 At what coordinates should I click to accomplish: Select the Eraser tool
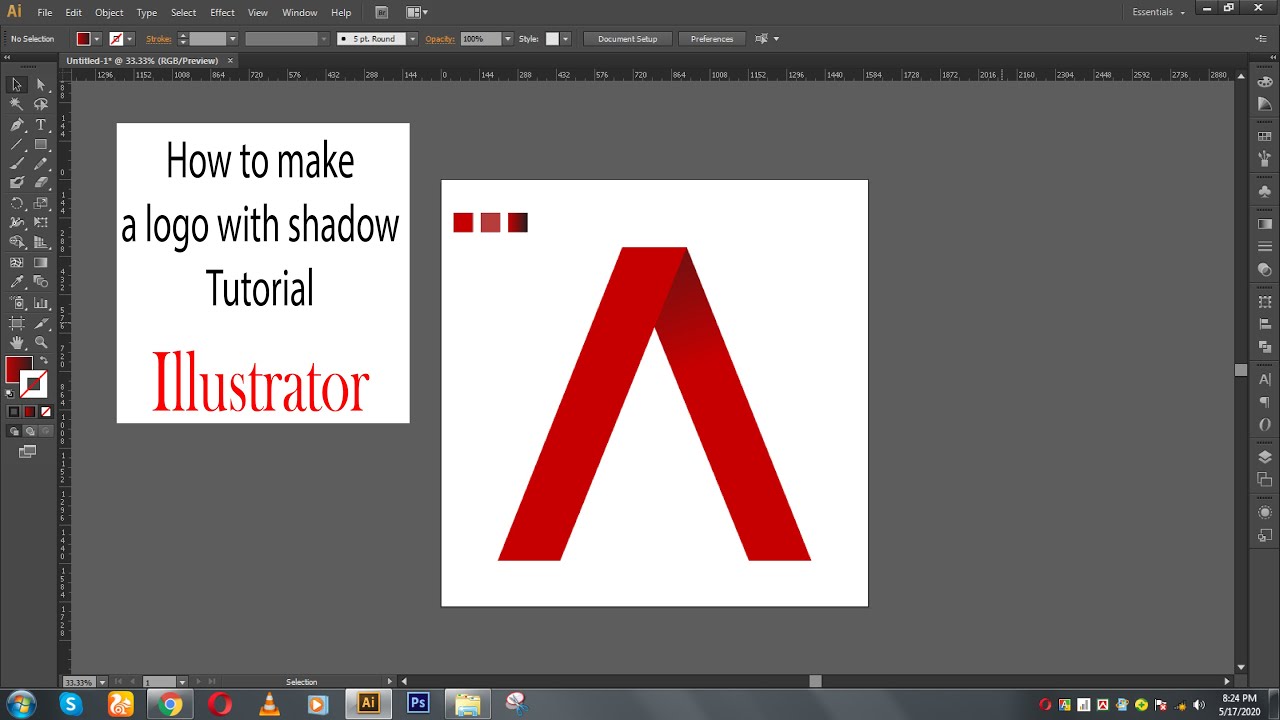[x=41, y=182]
